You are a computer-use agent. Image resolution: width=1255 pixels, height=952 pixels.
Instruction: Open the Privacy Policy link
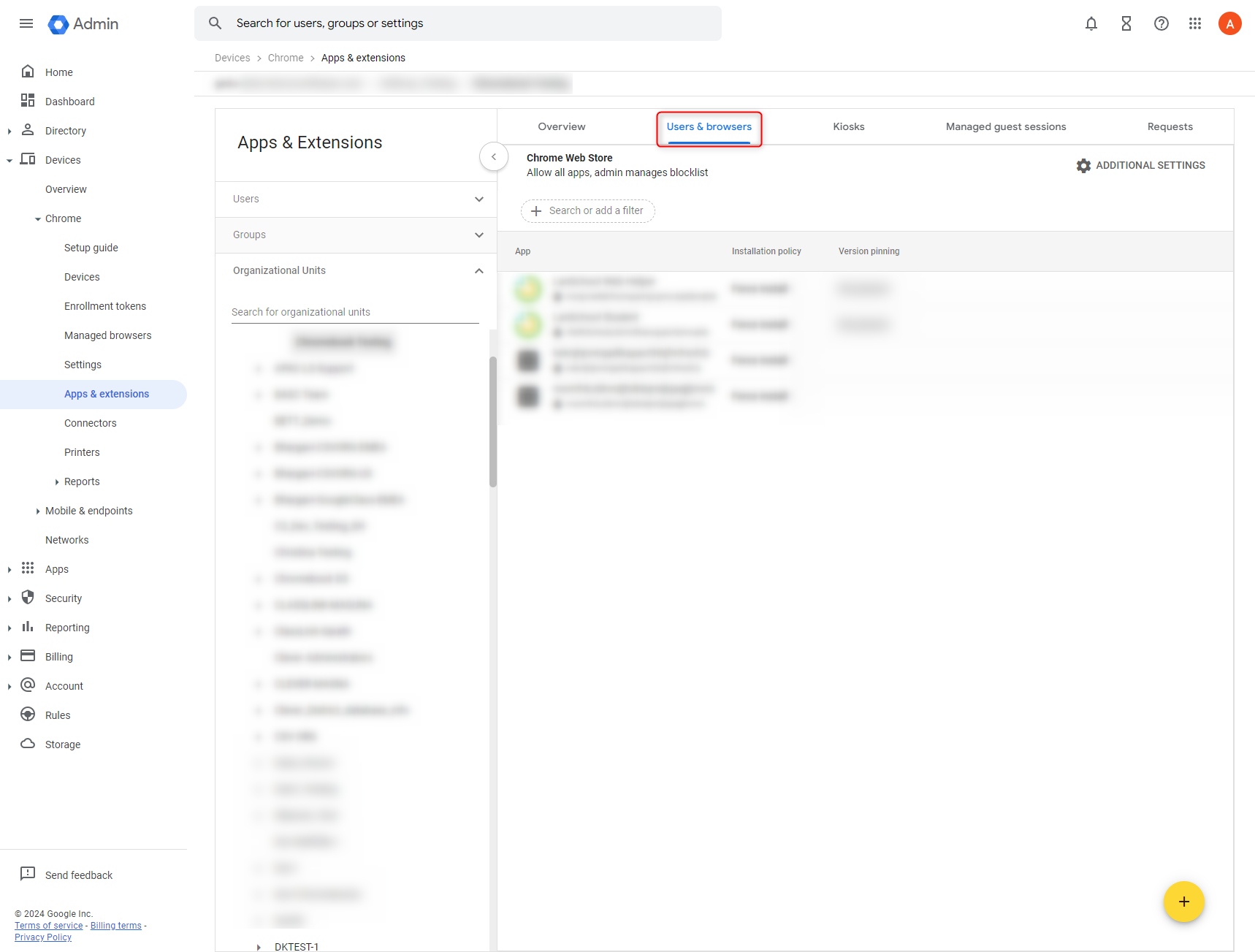(x=43, y=937)
